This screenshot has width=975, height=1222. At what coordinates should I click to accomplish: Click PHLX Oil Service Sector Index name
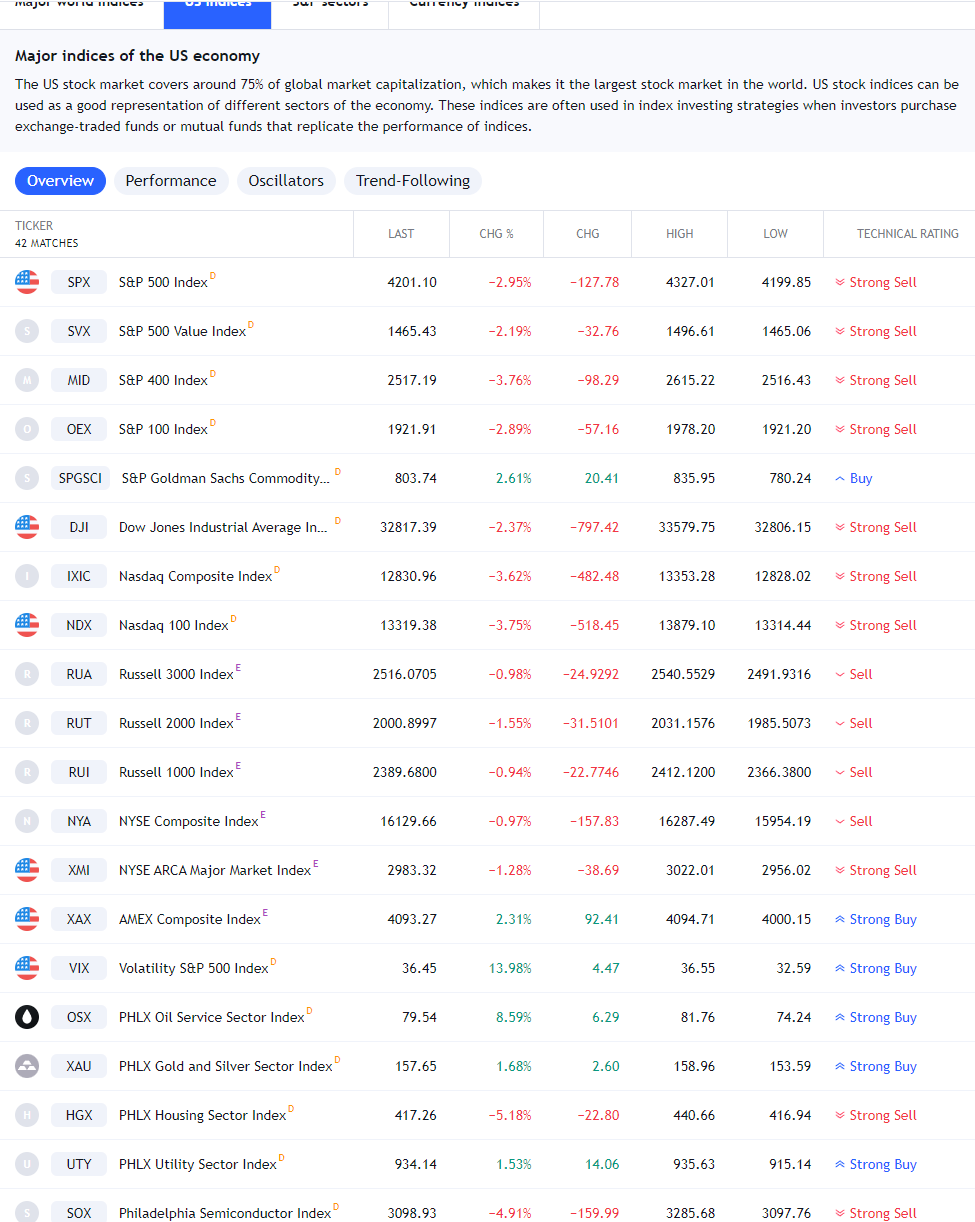click(x=211, y=1018)
